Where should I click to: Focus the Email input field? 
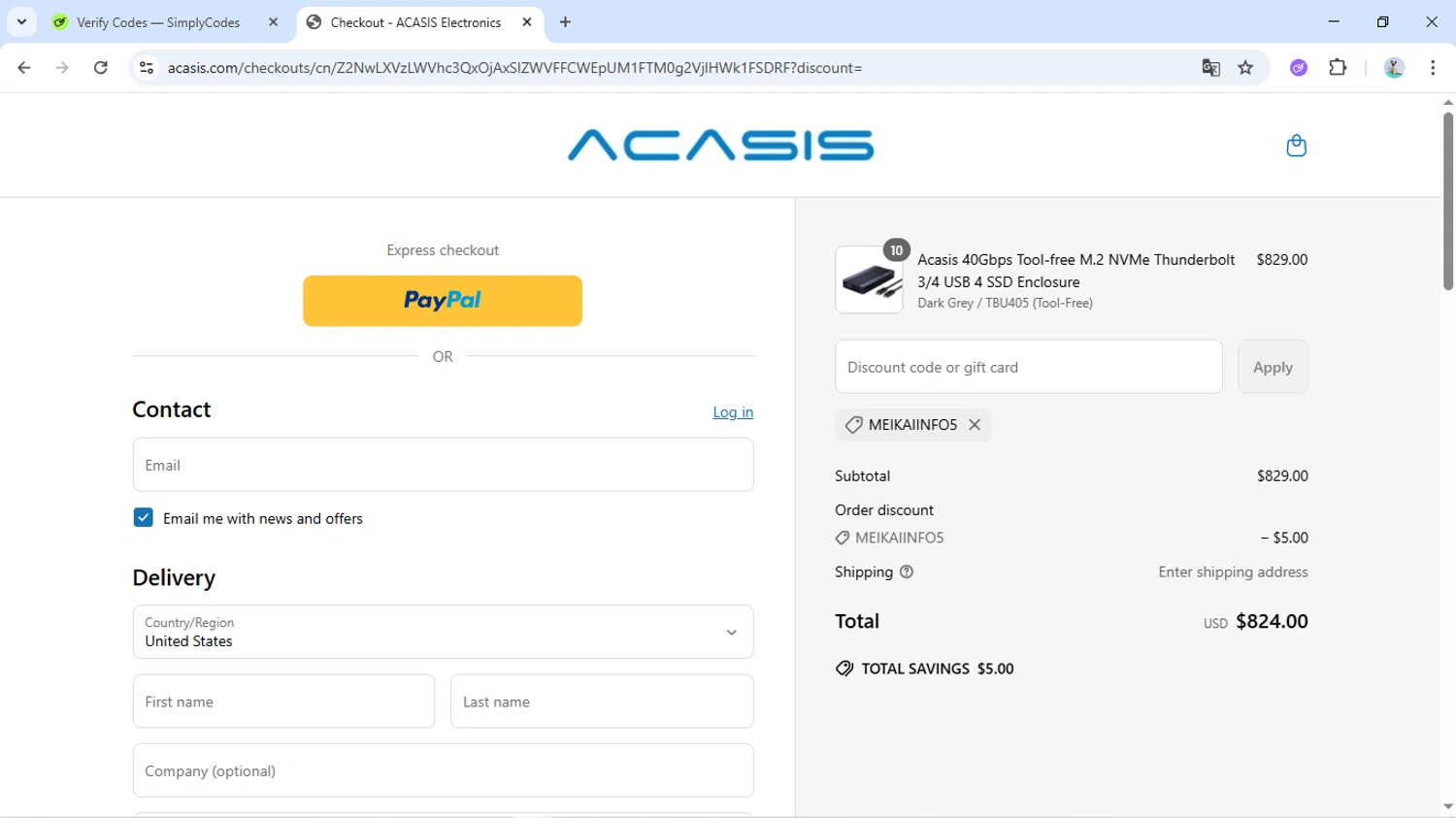point(443,465)
